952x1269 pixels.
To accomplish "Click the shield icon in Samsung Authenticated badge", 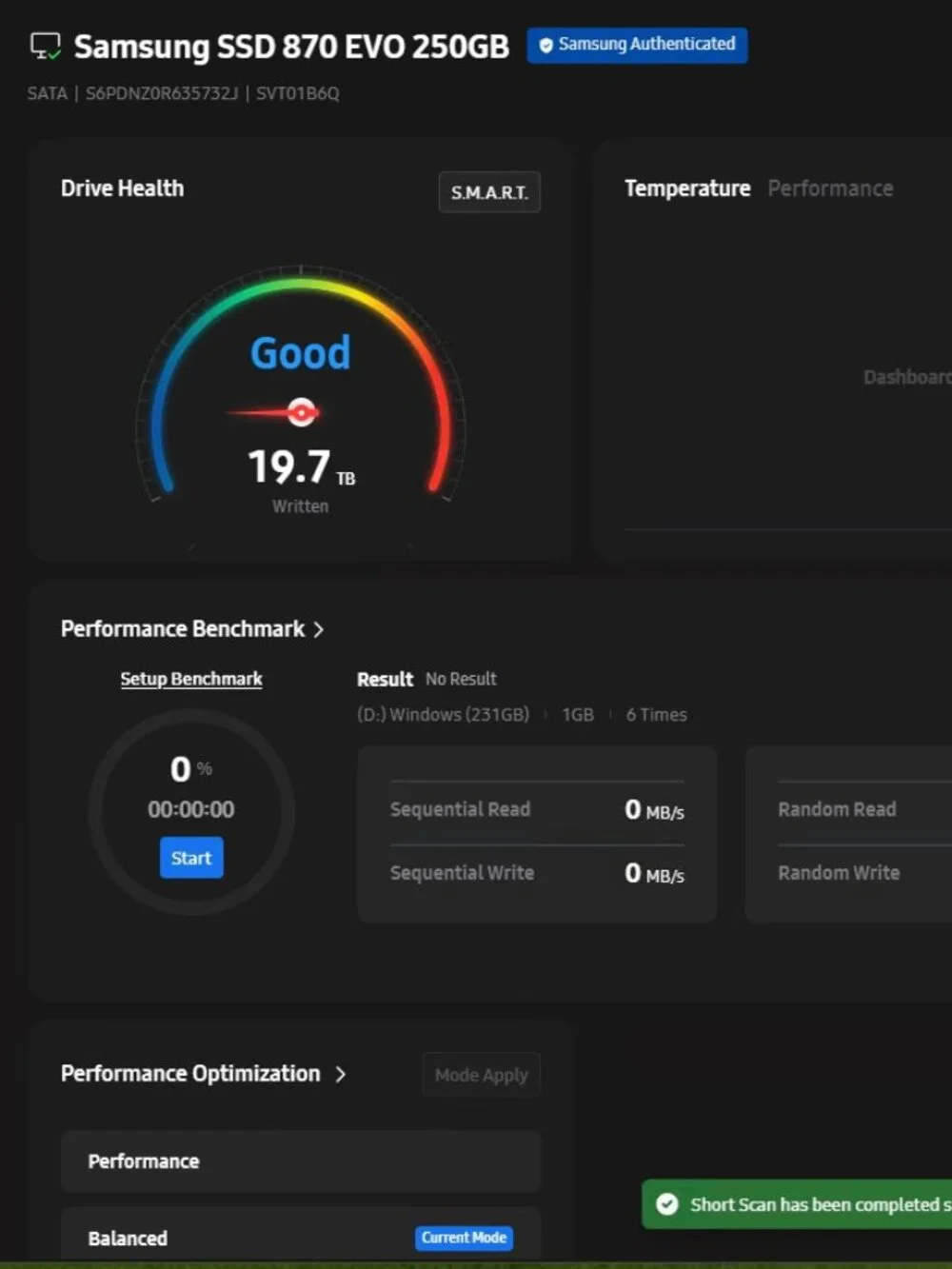I will [x=545, y=45].
